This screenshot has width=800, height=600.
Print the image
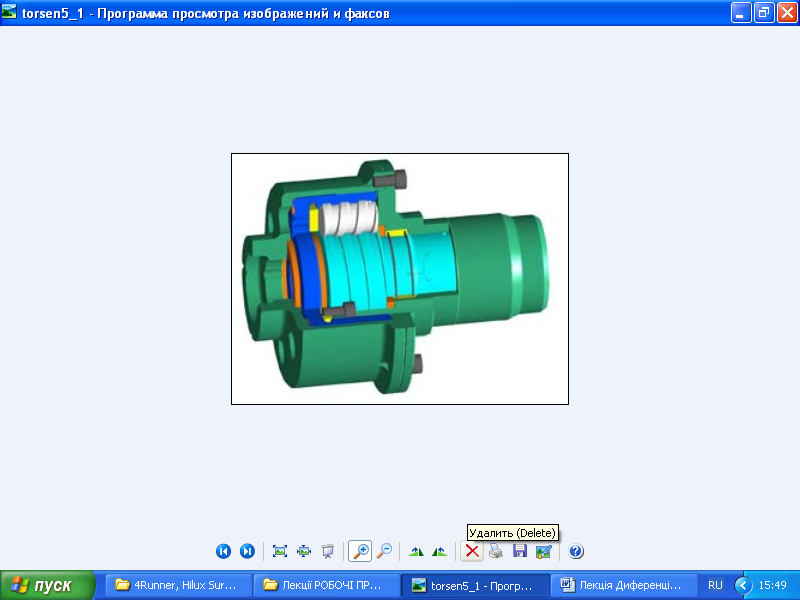tap(496, 551)
